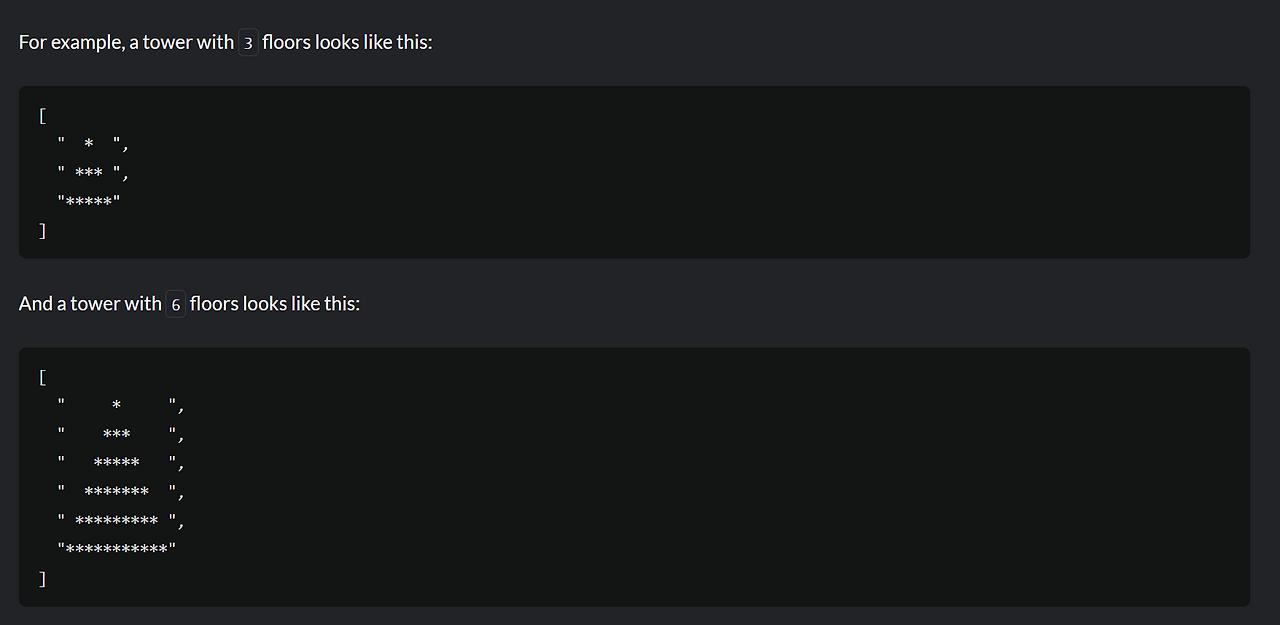
Task: Click the eleven-star bottom row of the 6-floor tower
Action: pos(117,549)
